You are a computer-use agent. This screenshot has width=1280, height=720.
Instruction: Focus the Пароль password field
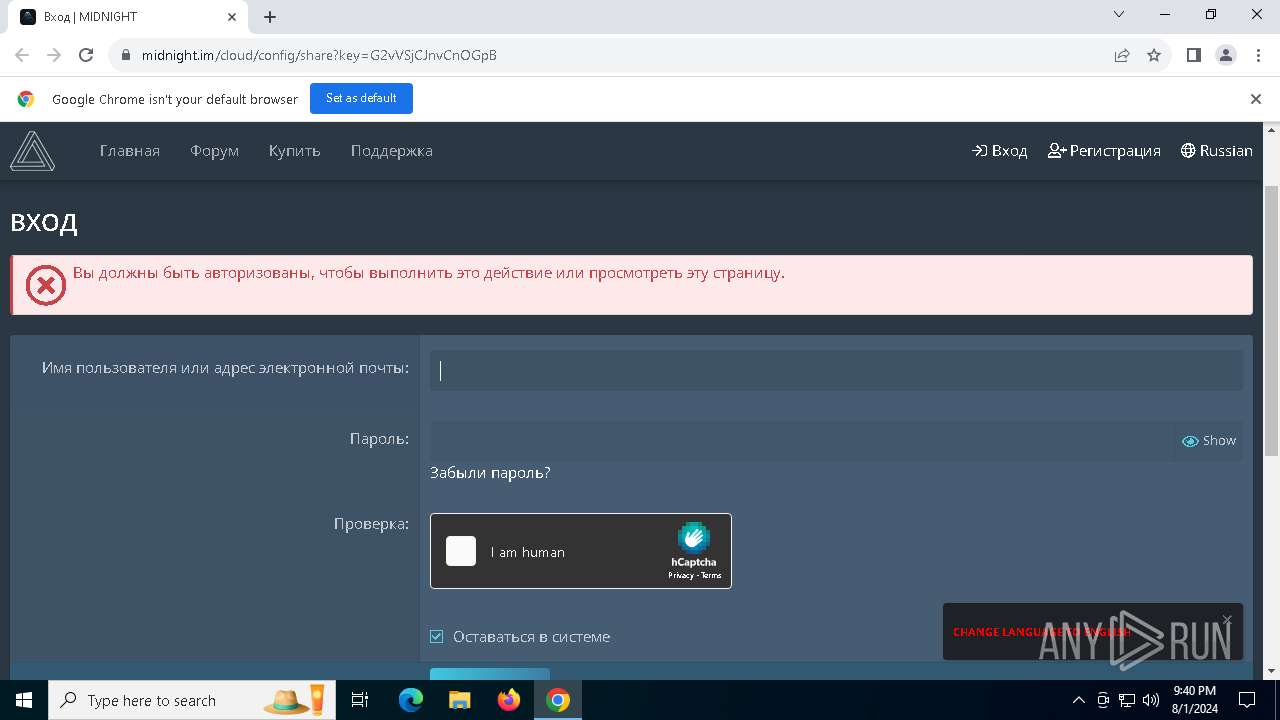click(801, 441)
